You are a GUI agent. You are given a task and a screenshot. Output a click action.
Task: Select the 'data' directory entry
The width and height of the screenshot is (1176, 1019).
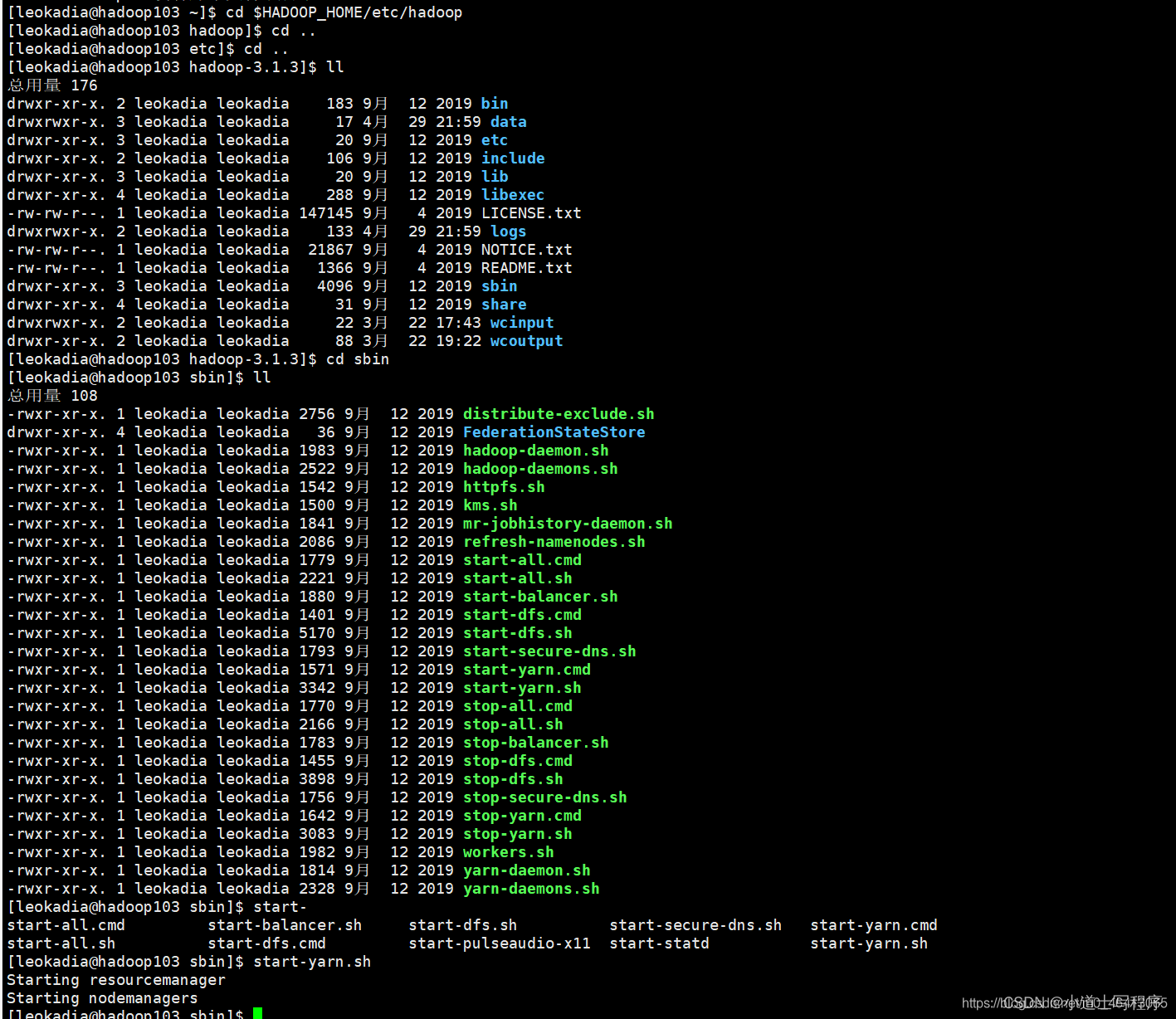pos(509,122)
